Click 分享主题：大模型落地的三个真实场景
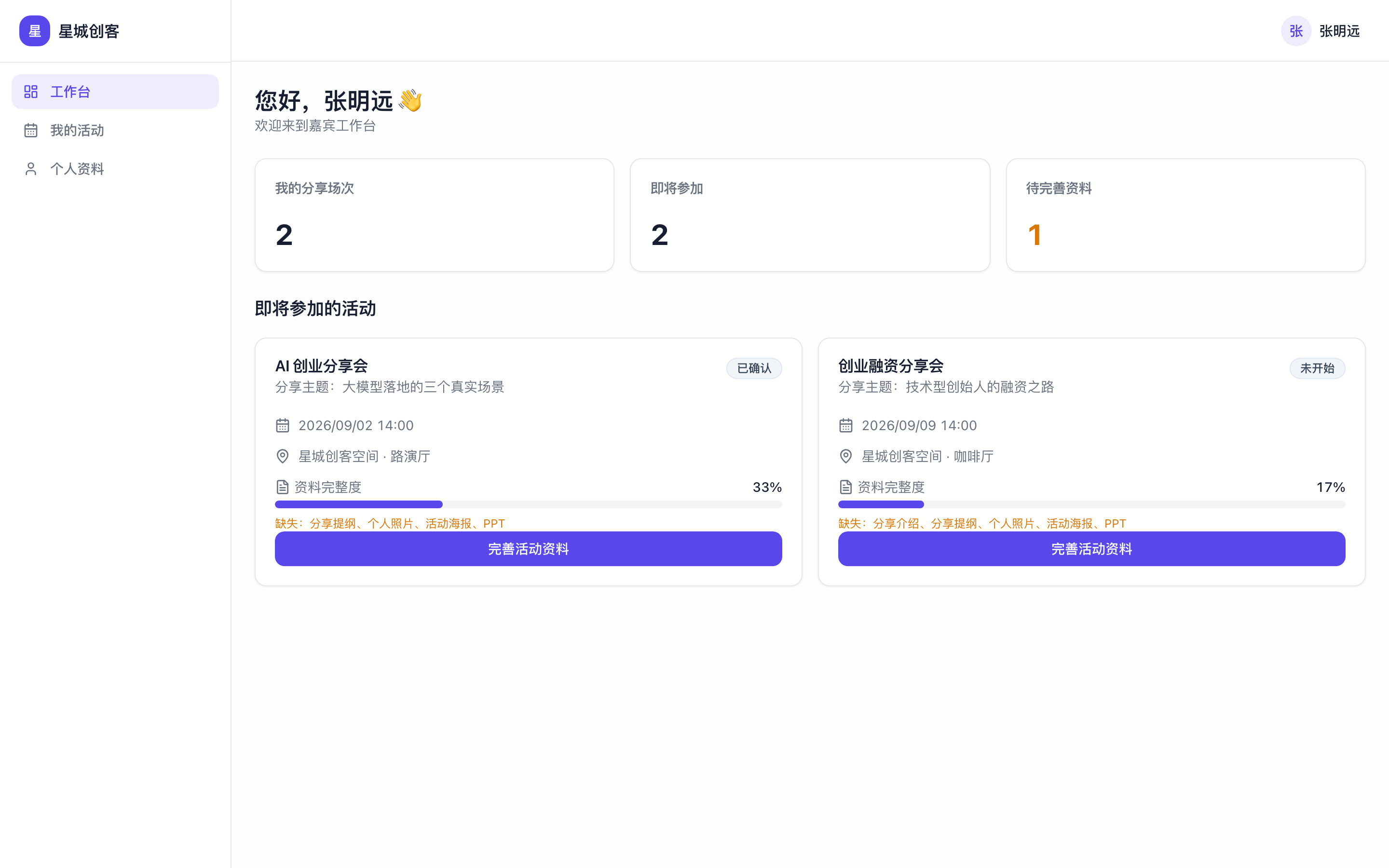This screenshot has height=868, width=1389. (x=389, y=387)
